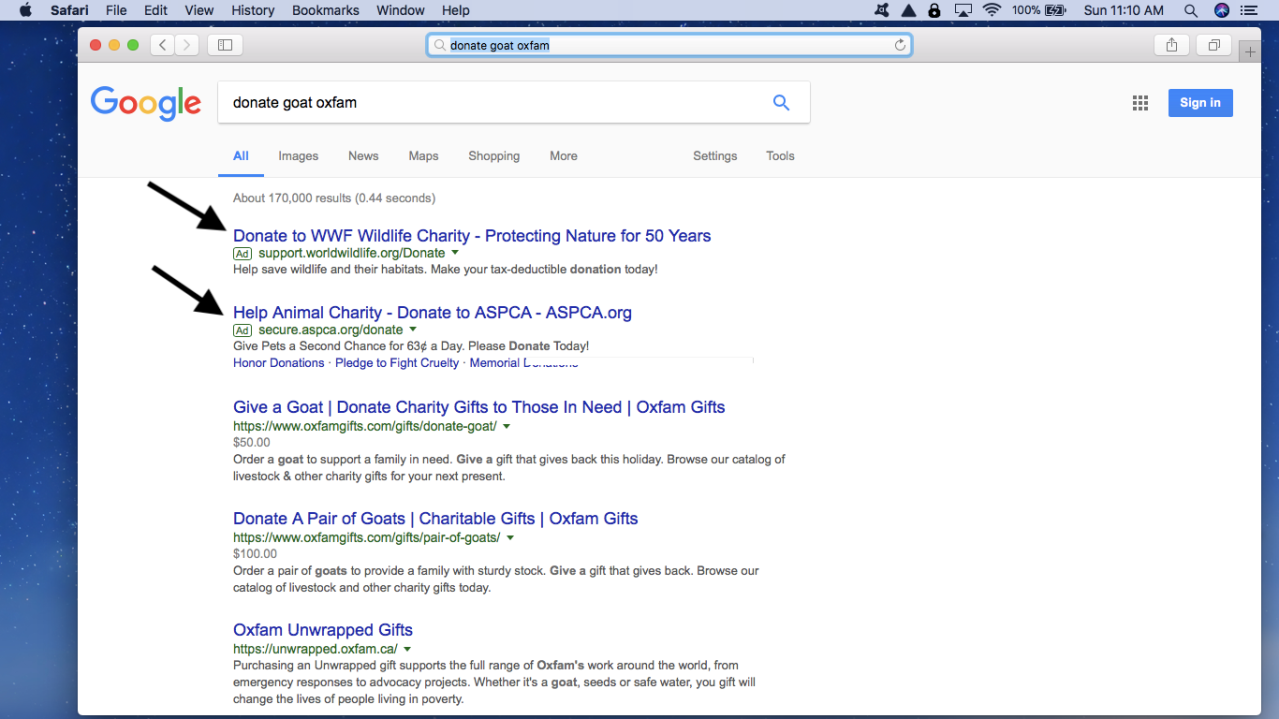Open the Google apps grid icon
The height and width of the screenshot is (719, 1279).
coord(1140,103)
